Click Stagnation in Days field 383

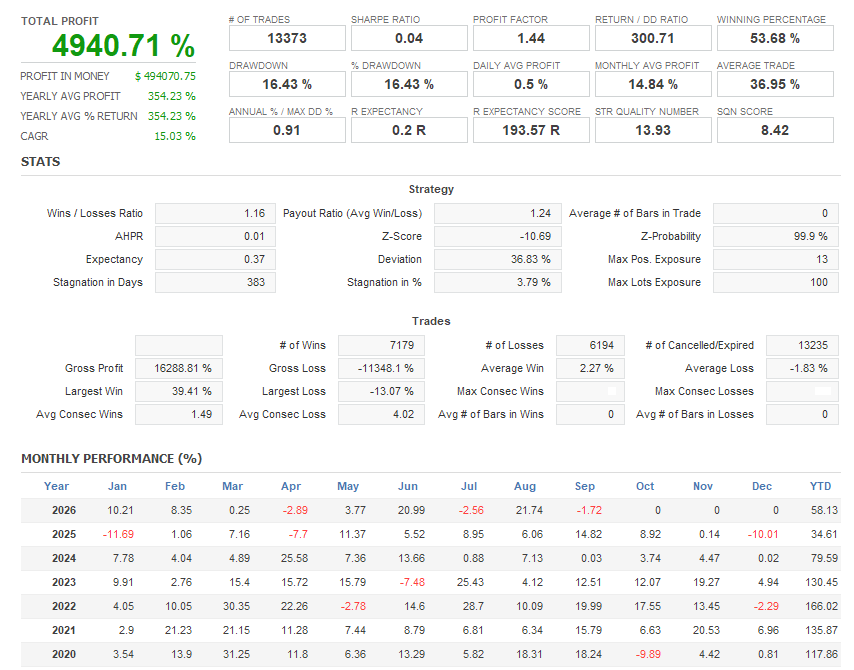(215, 282)
